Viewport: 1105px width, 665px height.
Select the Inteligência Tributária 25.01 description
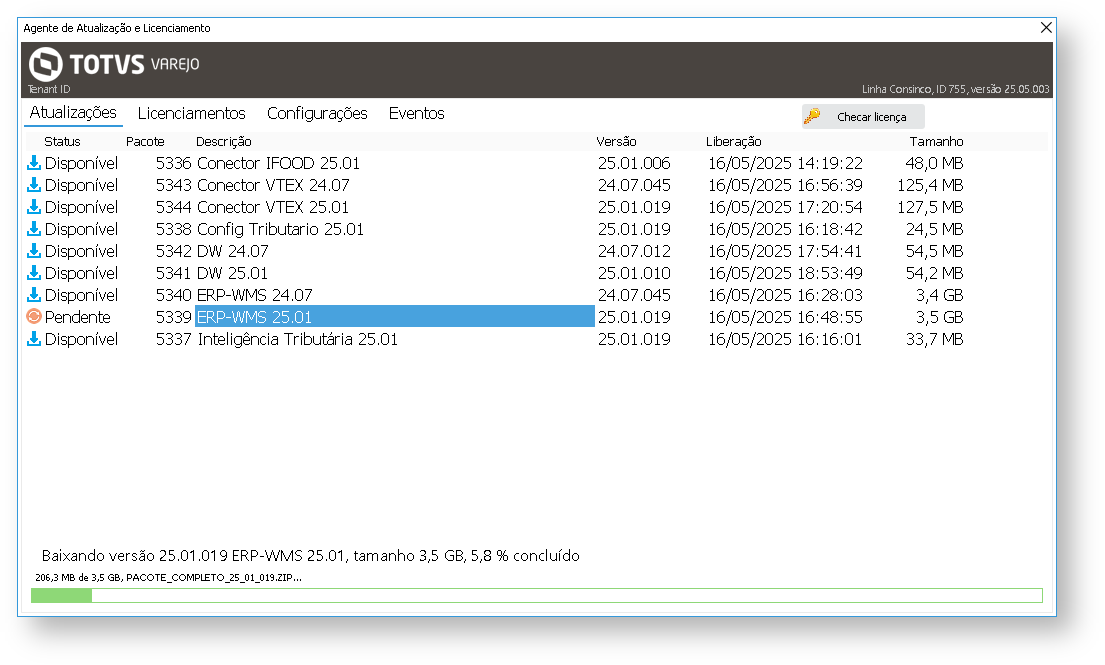(x=297, y=339)
